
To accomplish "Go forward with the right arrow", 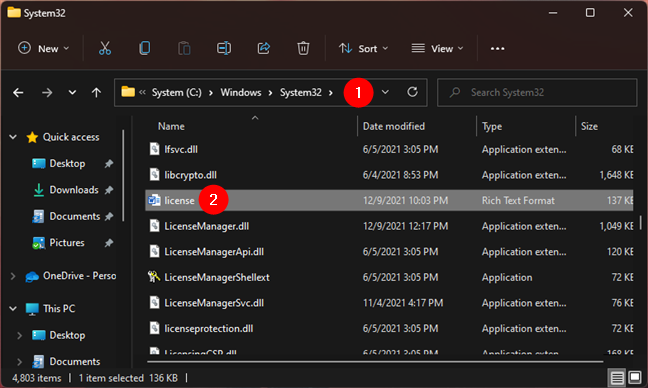I will pyautogui.click(x=47, y=93).
